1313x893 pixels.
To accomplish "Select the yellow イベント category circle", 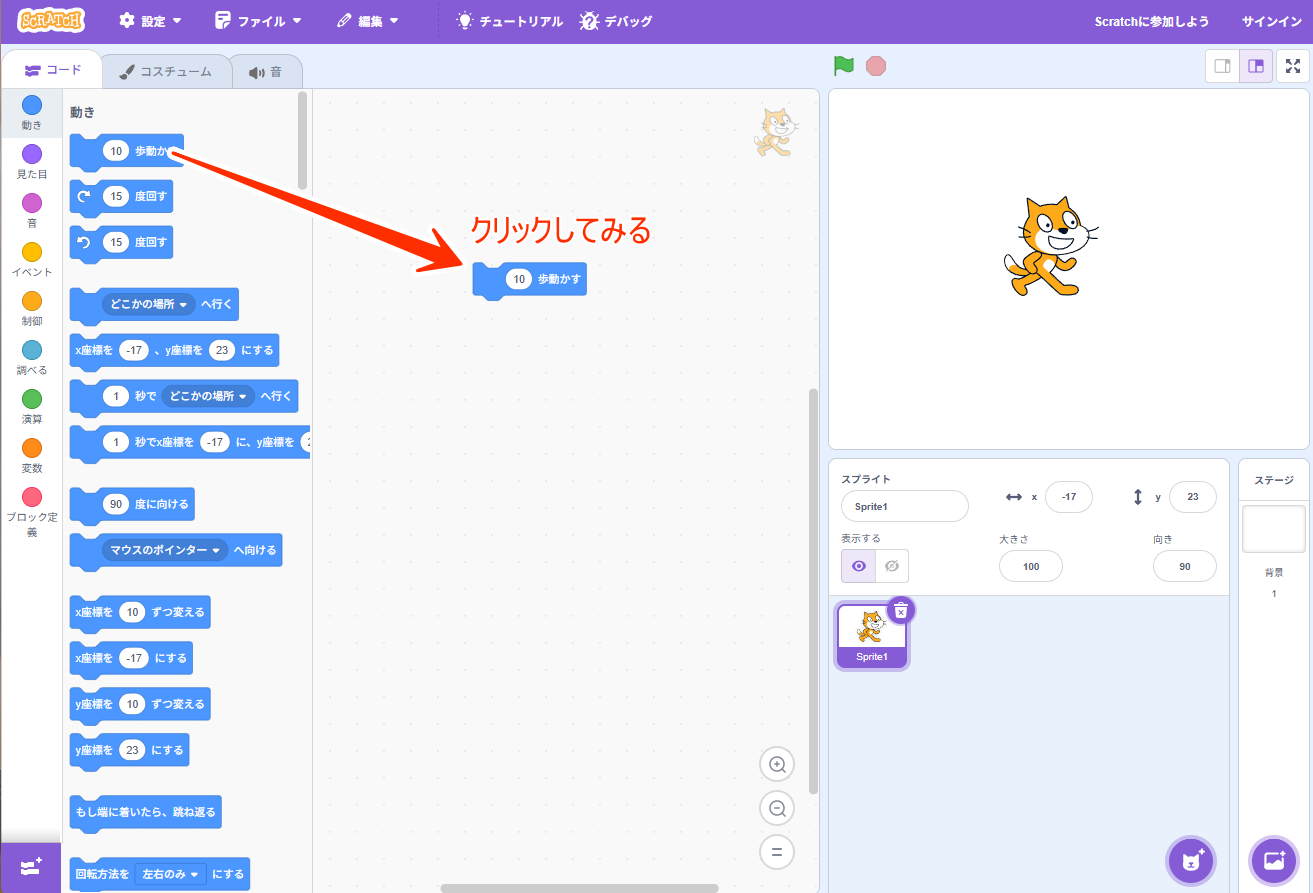I will click(32, 252).
